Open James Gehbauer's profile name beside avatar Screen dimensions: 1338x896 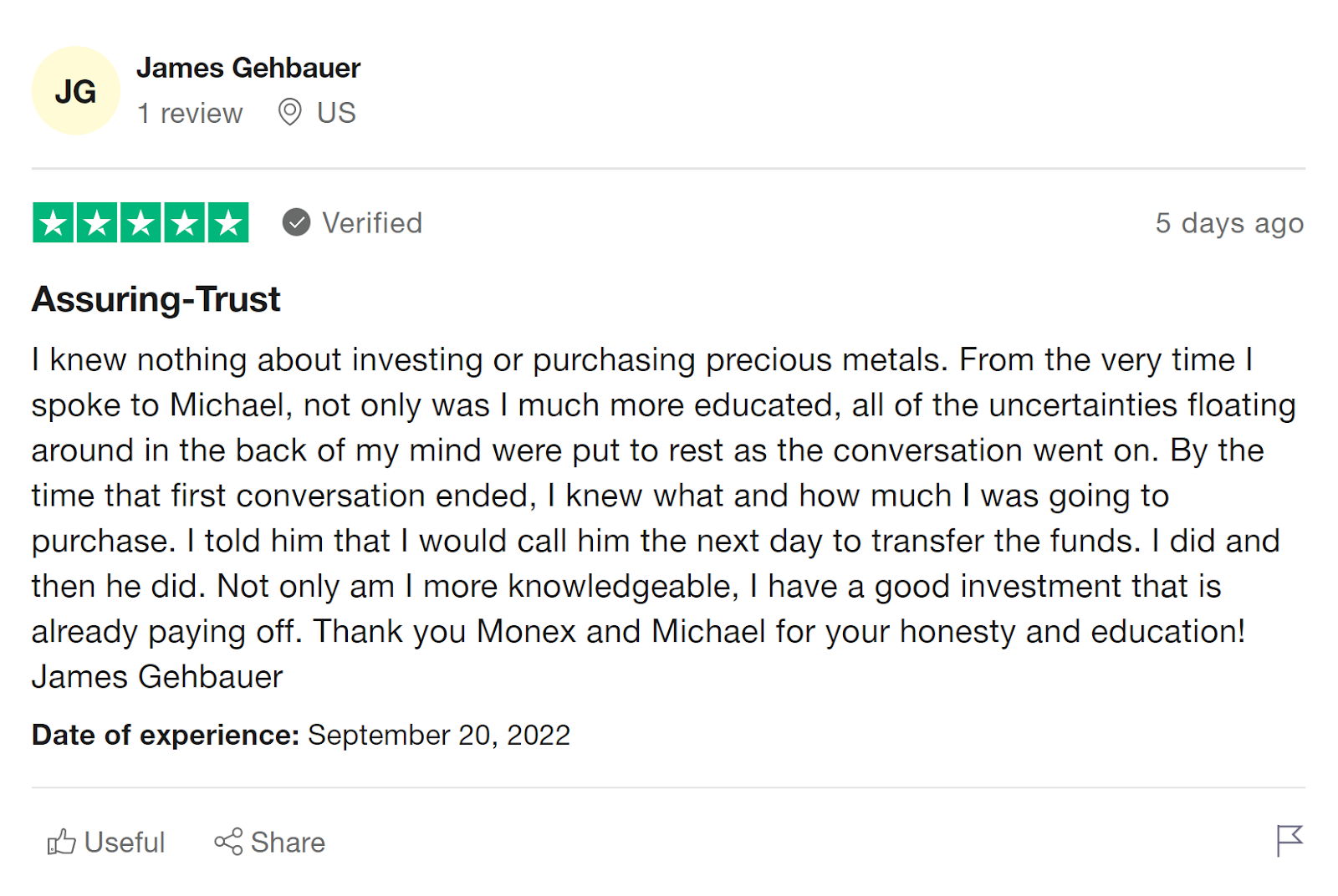(x=248, y=68)
